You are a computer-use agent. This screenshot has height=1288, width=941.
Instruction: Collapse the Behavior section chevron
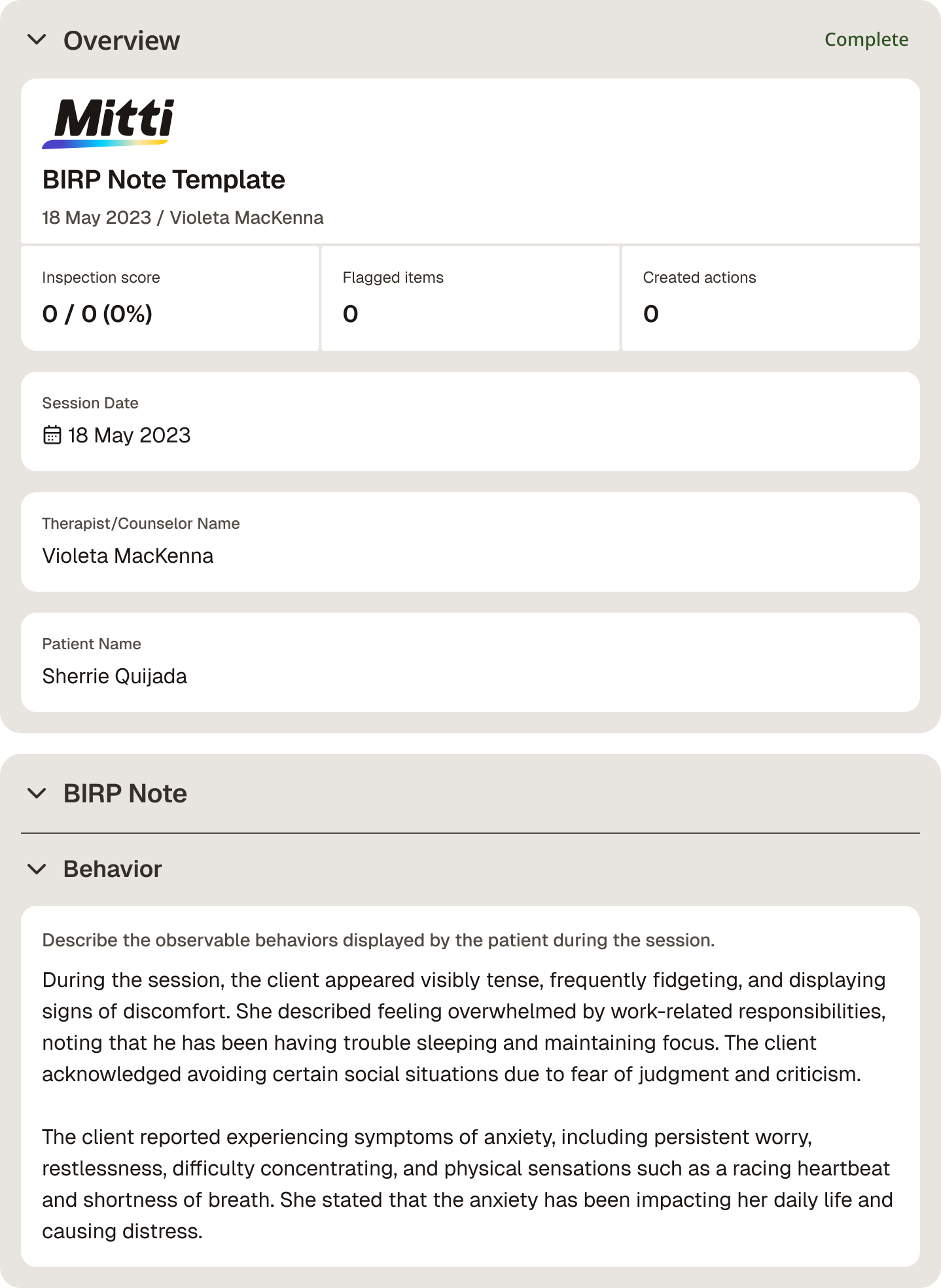click(37, 869)
